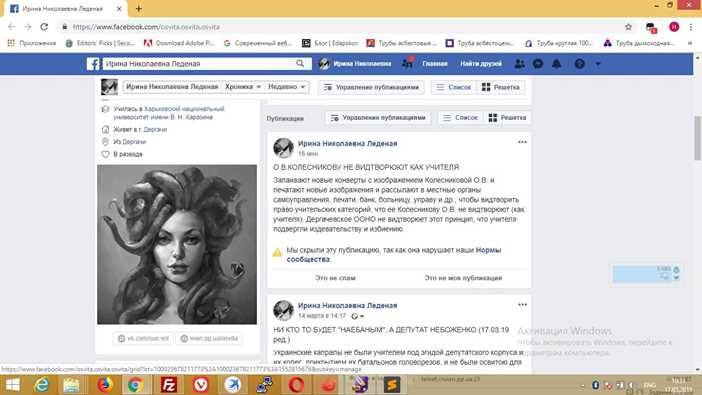702x395 pixels.
Task: Click the search magnifier in Facebook bar
Action: pos(300,64)
